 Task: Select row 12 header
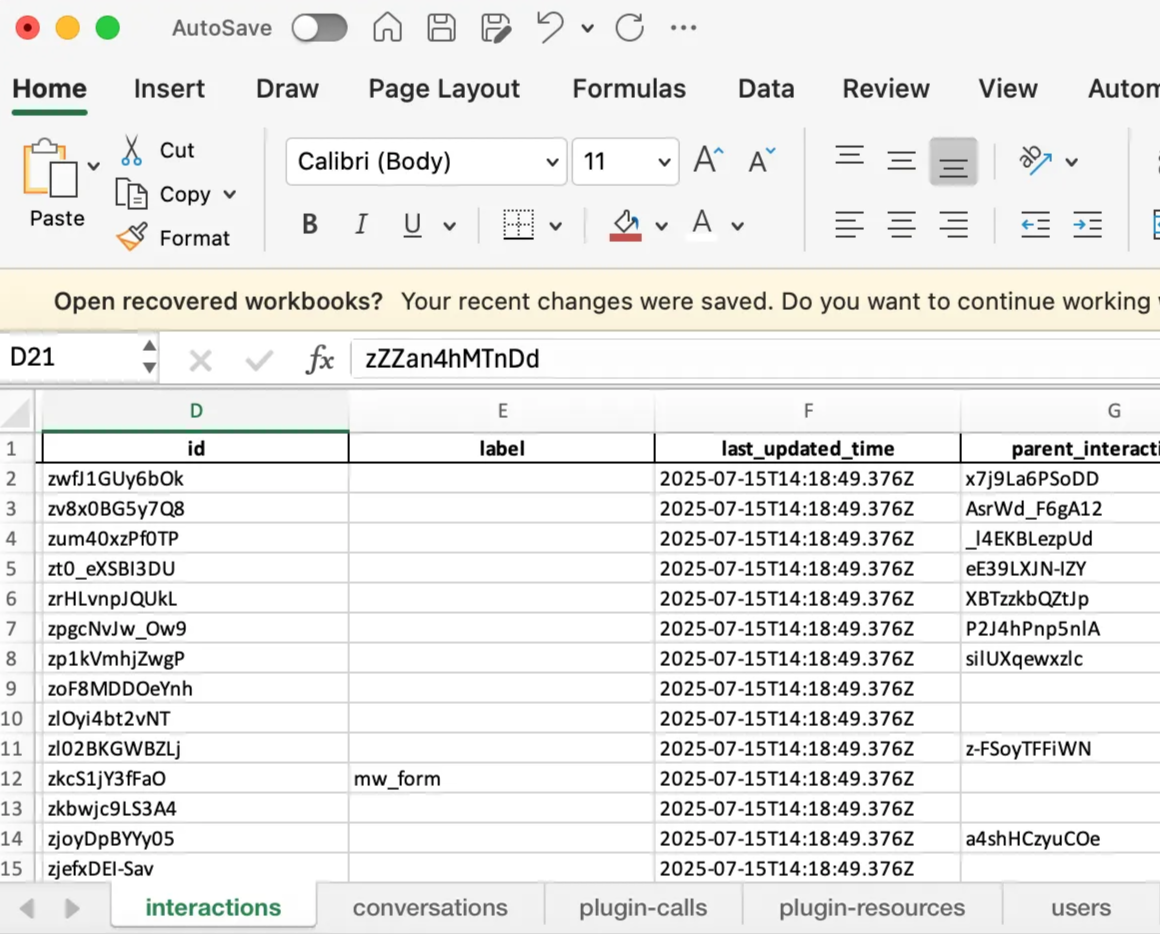pyautogui.click(x=16, y=779)
